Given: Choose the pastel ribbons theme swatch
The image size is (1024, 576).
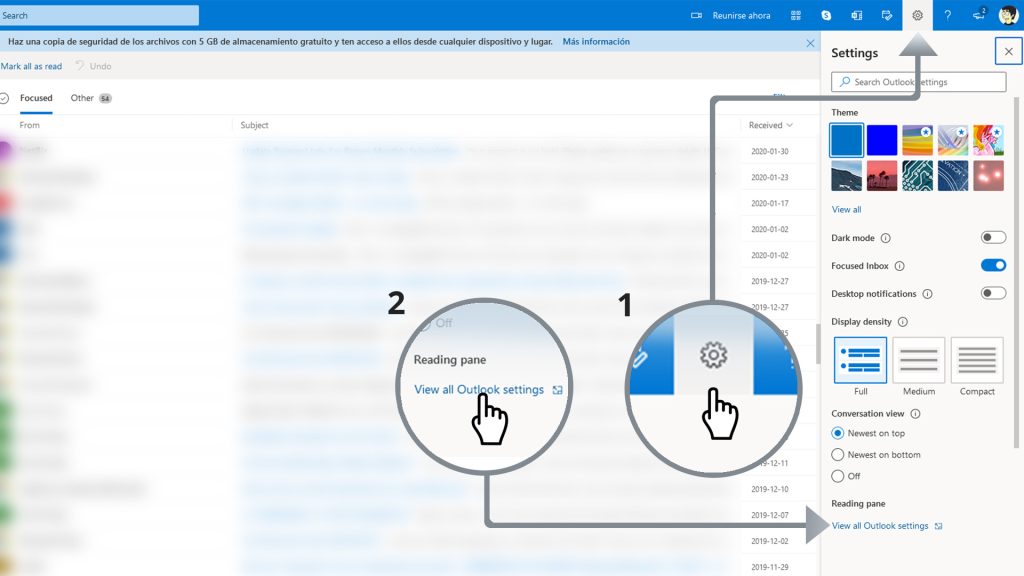Looking at the screenshot, I should pyautogui.click(x=953, y=140).
